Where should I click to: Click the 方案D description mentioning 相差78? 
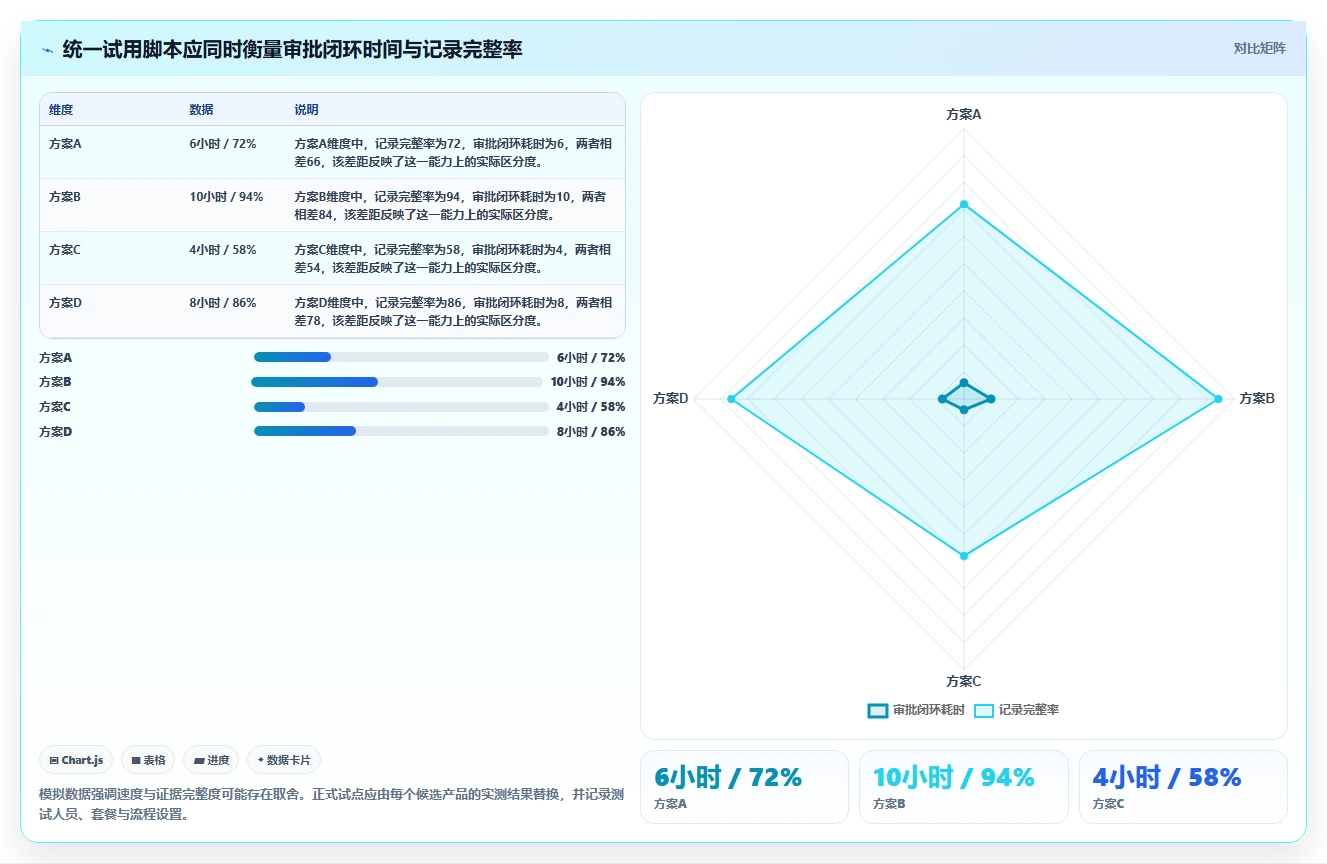(453, 311)
